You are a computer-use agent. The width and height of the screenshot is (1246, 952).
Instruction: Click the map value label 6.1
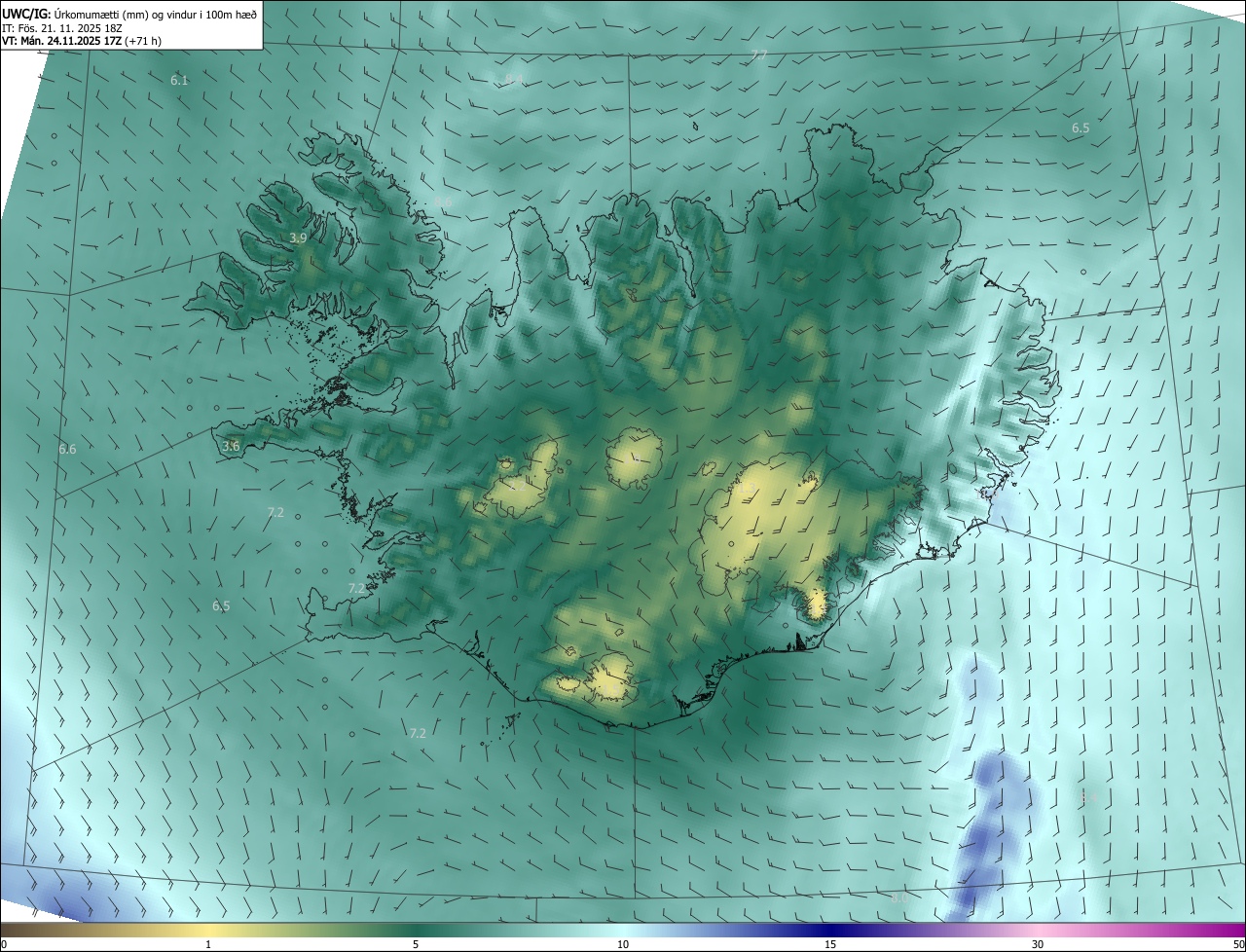(x=179, y=80)
